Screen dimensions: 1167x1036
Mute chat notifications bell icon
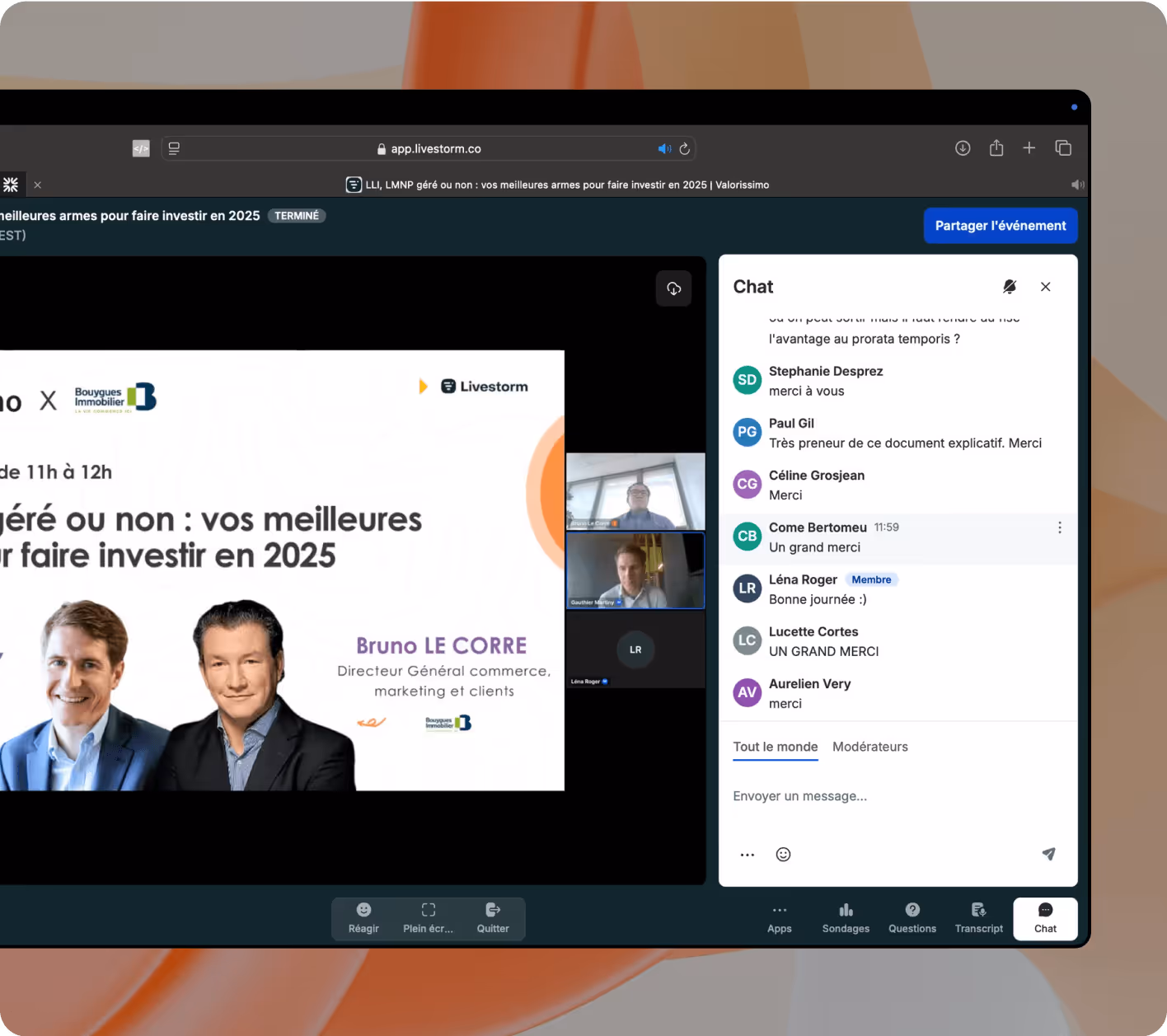click(1010, 287)
